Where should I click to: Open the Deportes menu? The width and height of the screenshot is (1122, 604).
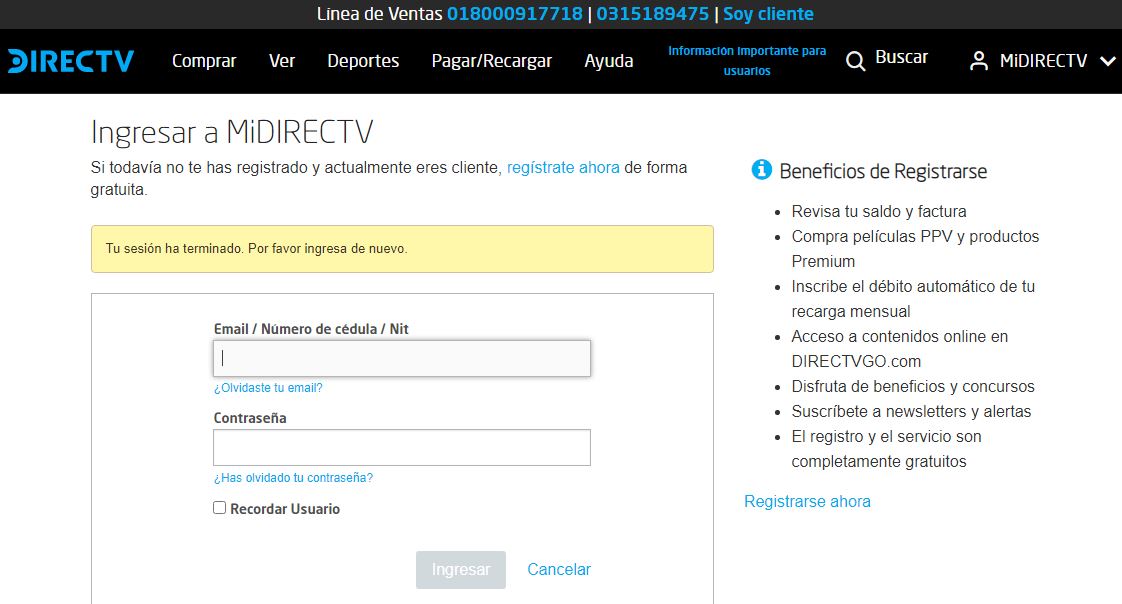[x=363, y=61]
